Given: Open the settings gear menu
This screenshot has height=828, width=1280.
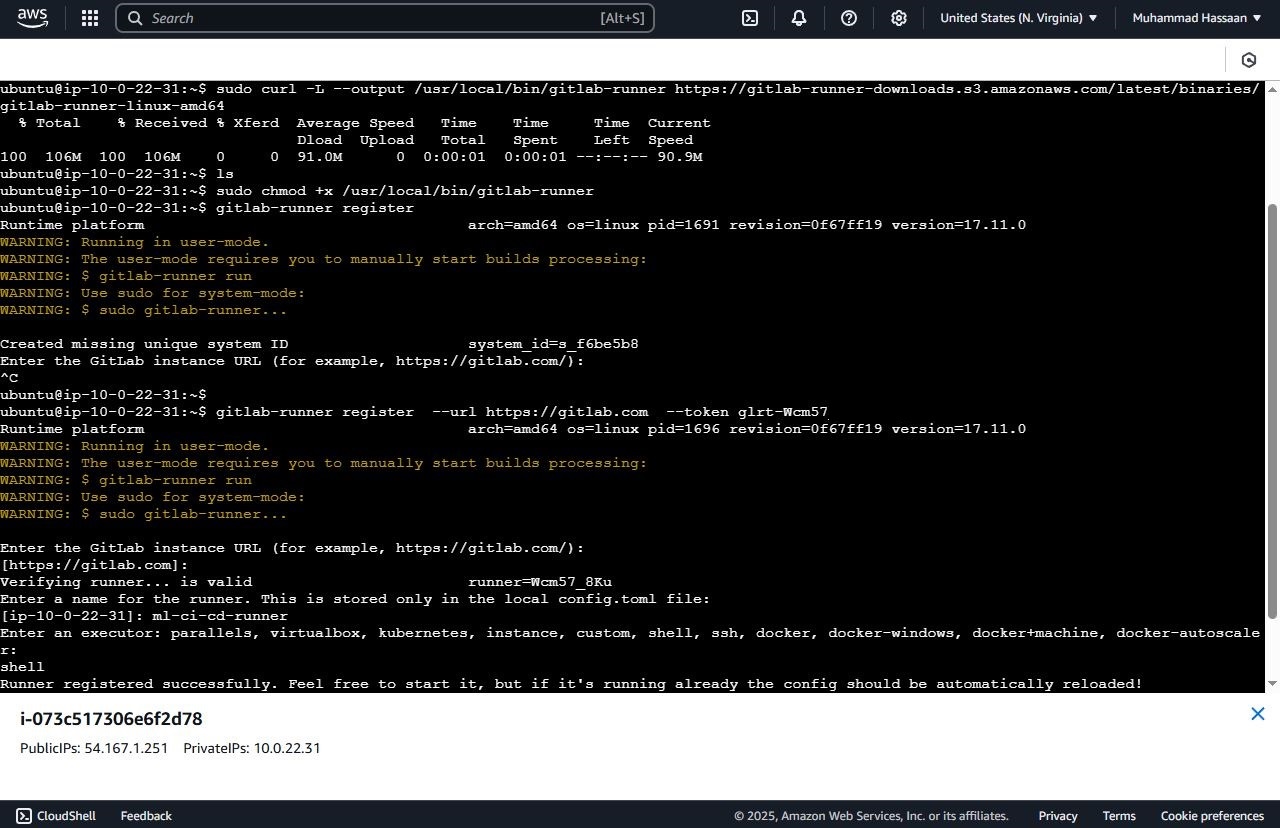Looking at the screenshot, I should pyautogui.click(x=899, y=18).
